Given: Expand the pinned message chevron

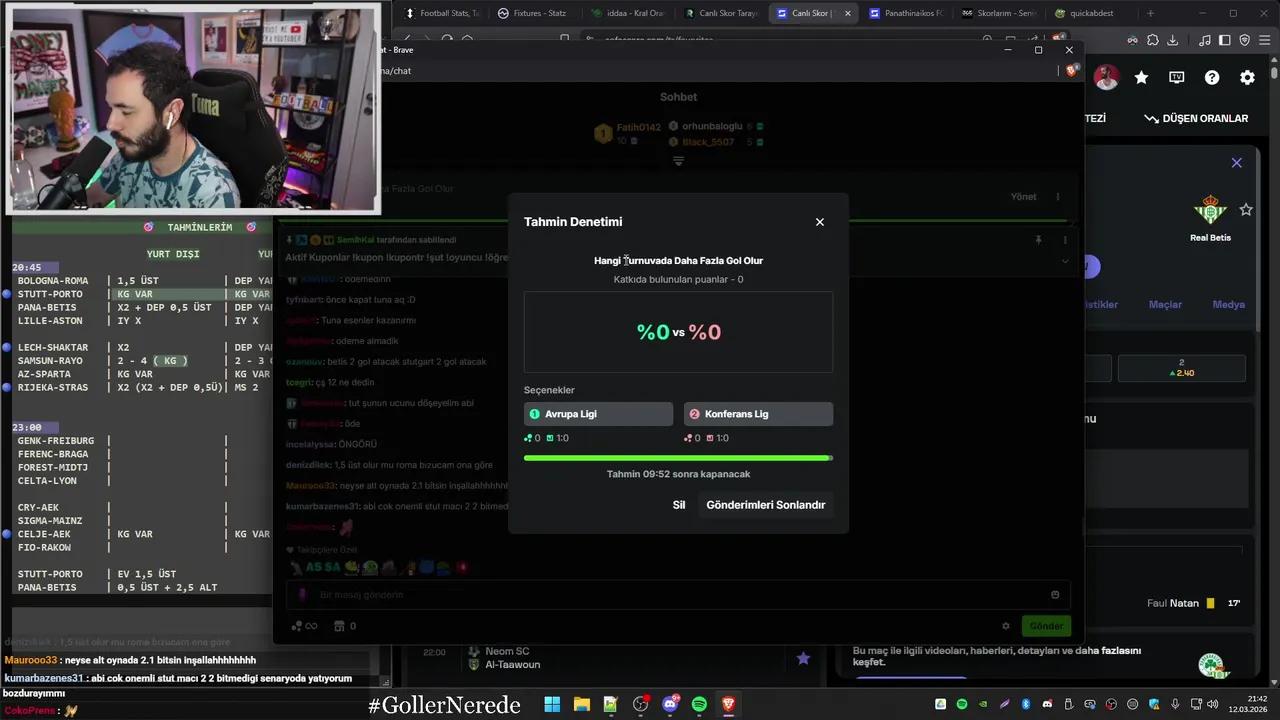Looking at the screenshot, I should pos(1065,261).
